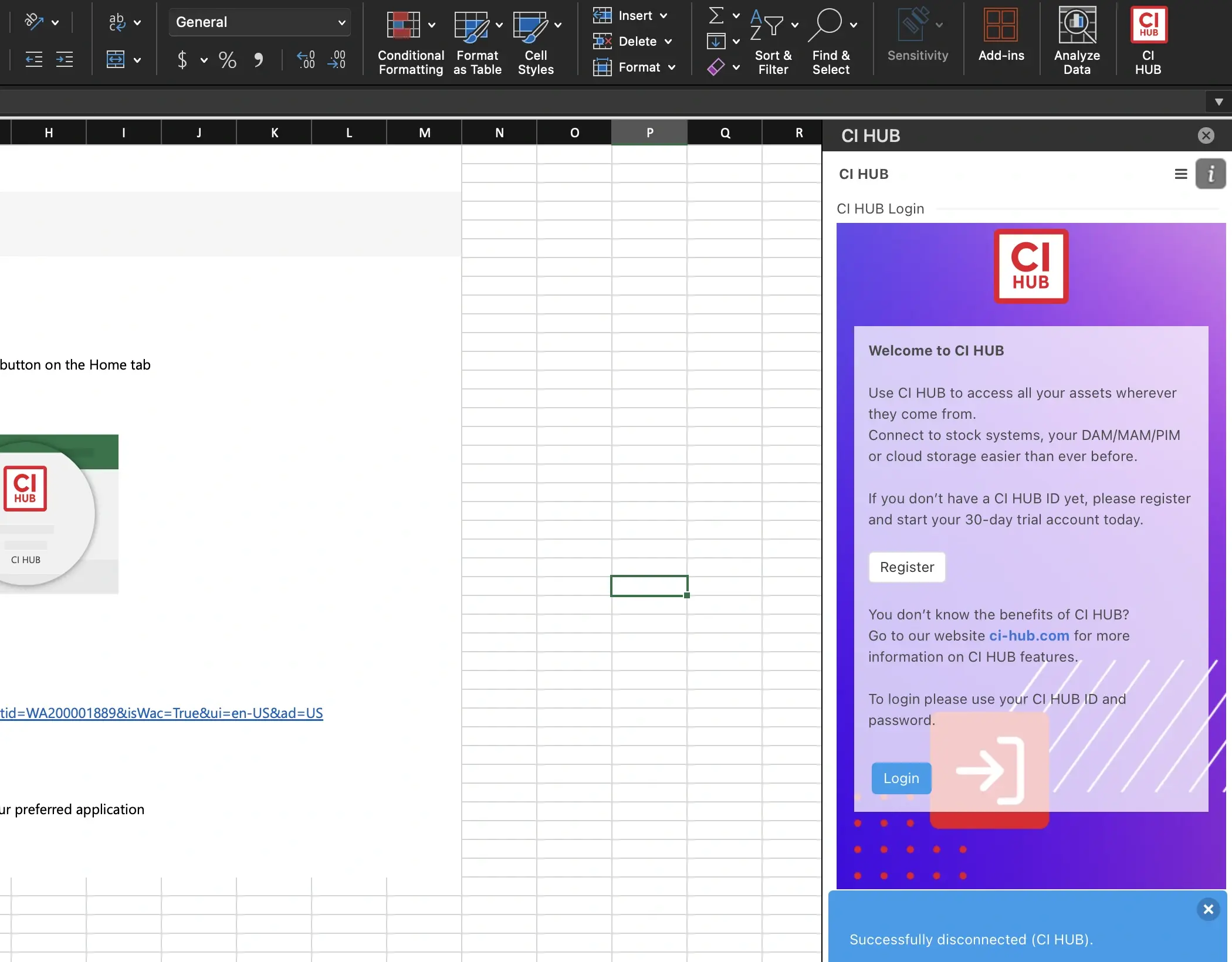Click the CI HUB tutorial thumbnail image

[x=59, y=514]
